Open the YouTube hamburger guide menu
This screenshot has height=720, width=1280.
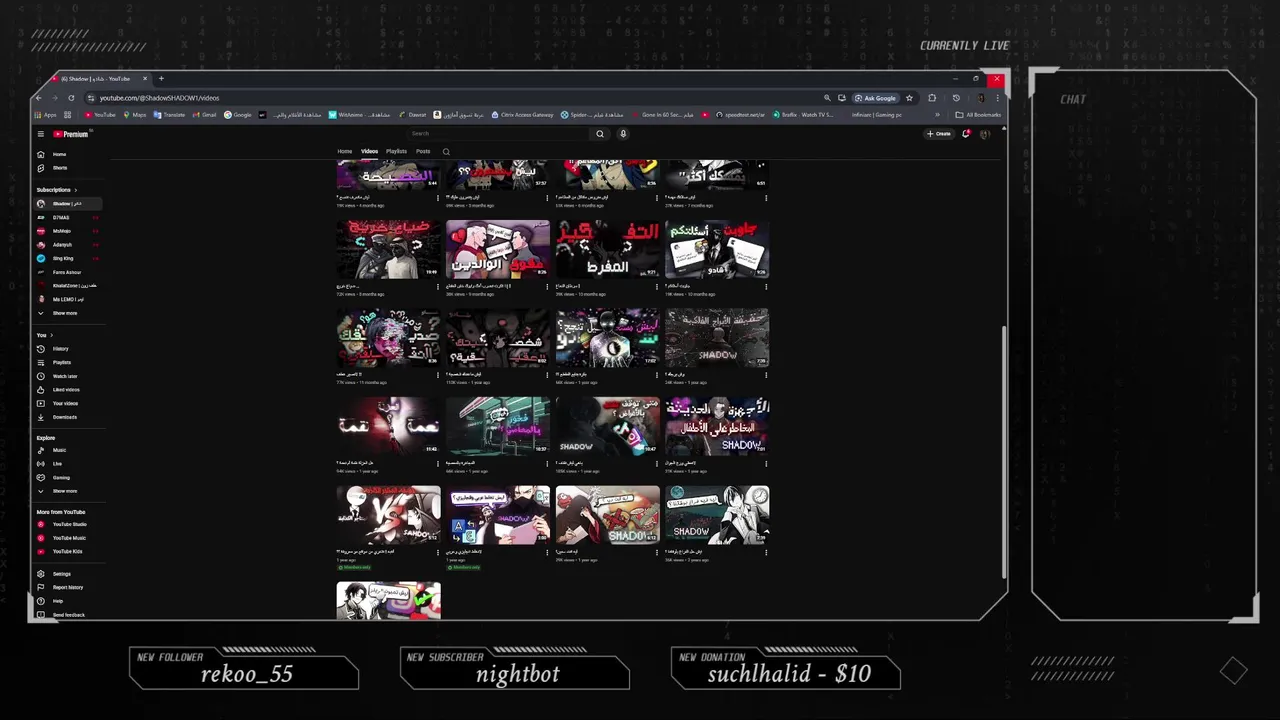click(41, 134)
